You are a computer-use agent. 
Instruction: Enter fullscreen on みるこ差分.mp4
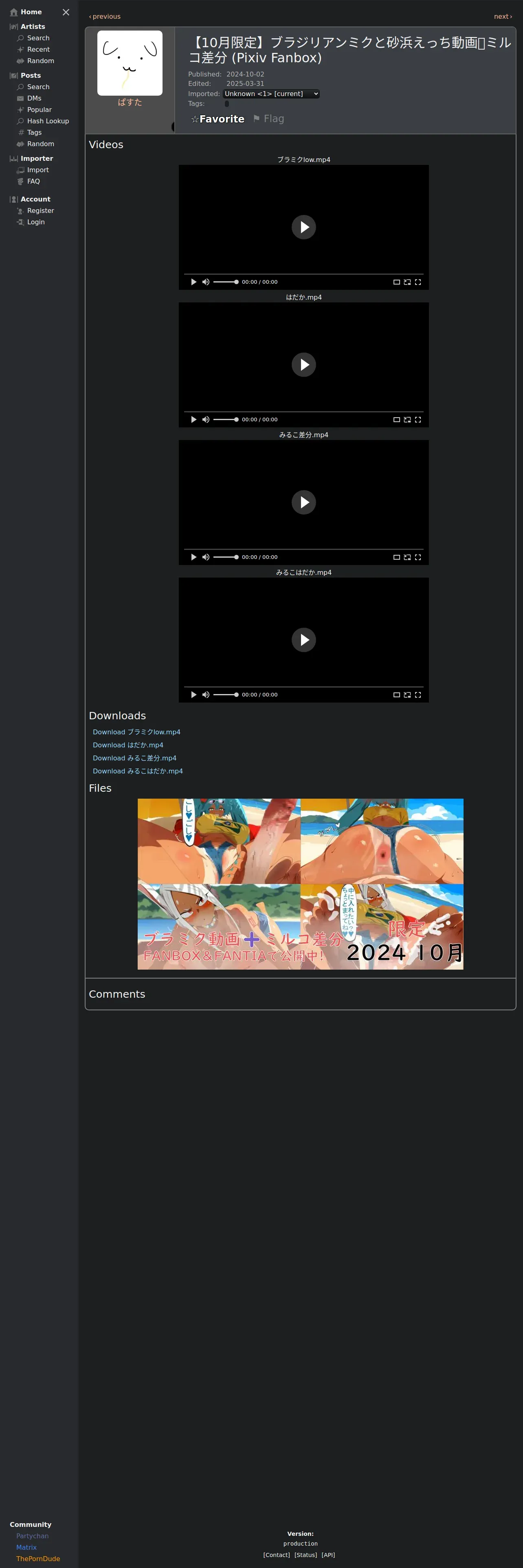418,557
